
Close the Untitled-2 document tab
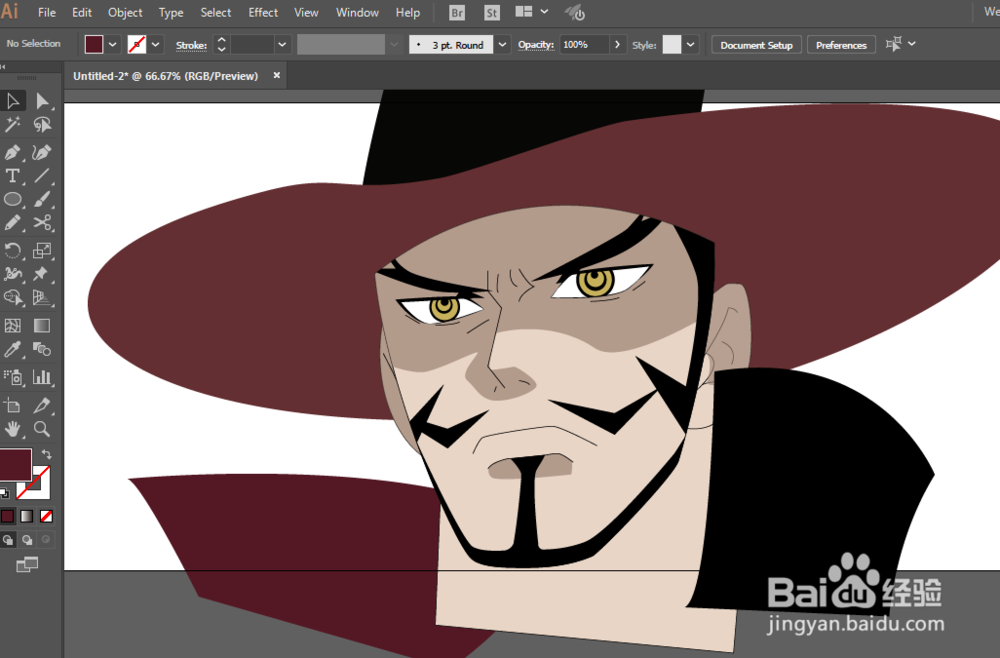pyautogui.click(x=276, y=75)
